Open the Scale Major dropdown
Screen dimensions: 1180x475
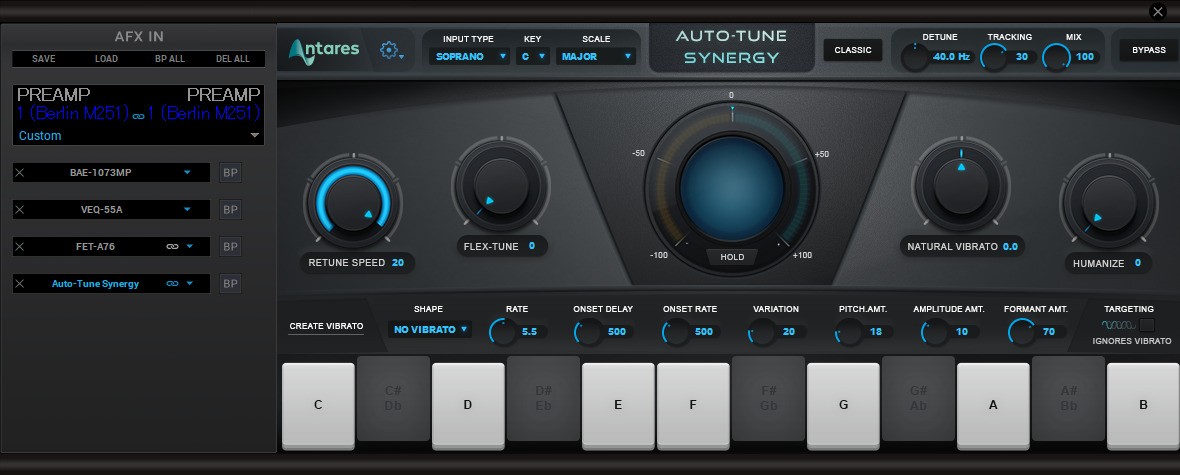point(596,56)
